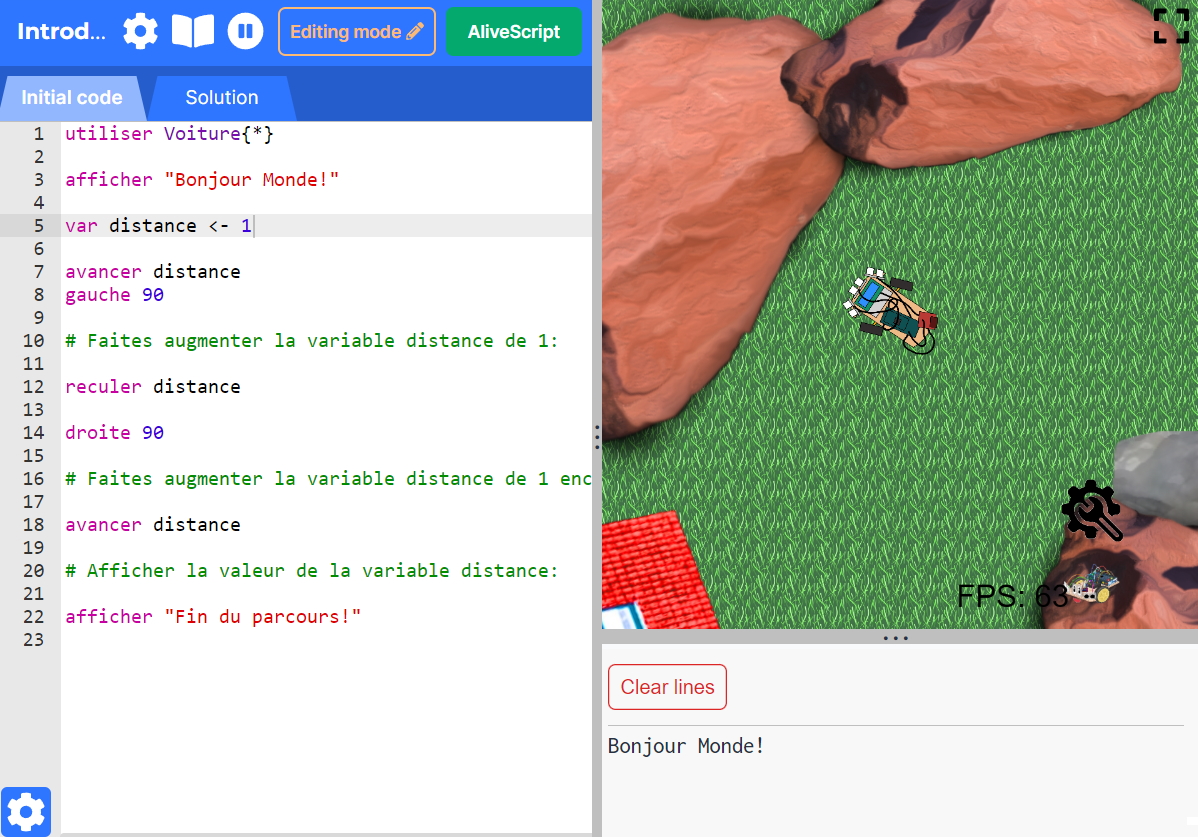The width and height of the screenshot is (1198, 837).
Task: Run the AliveScript button
Action: pyautogui.click(x=513, y=31)
